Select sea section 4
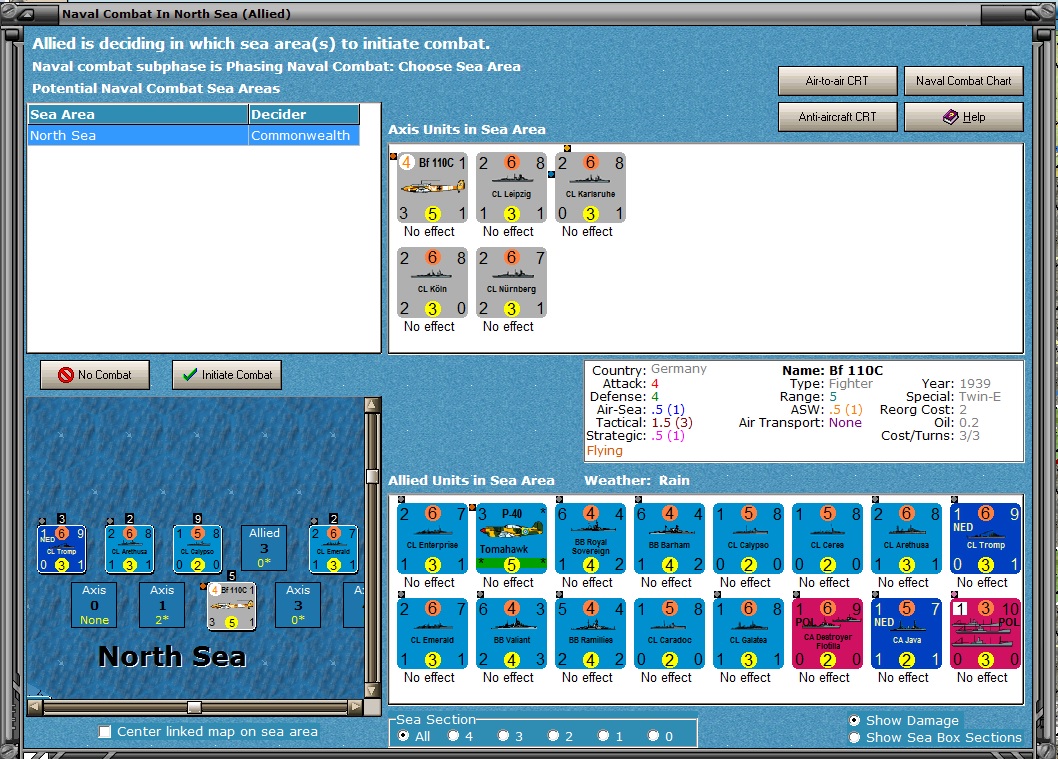 click(453, 736)
